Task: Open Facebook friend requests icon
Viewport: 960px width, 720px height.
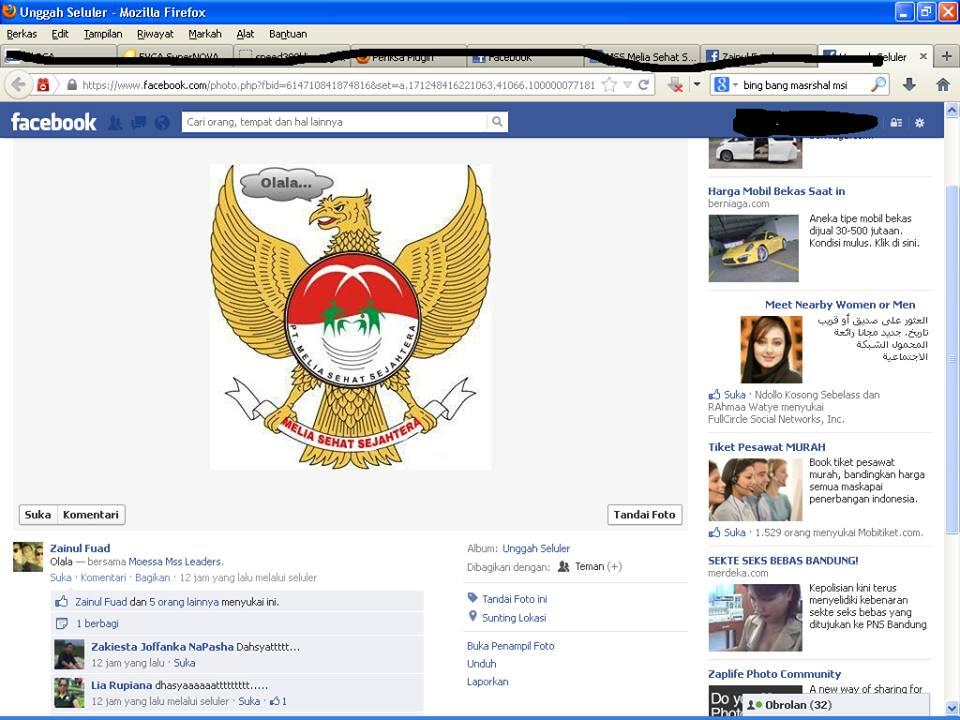Action: click(x=114, y=122)
